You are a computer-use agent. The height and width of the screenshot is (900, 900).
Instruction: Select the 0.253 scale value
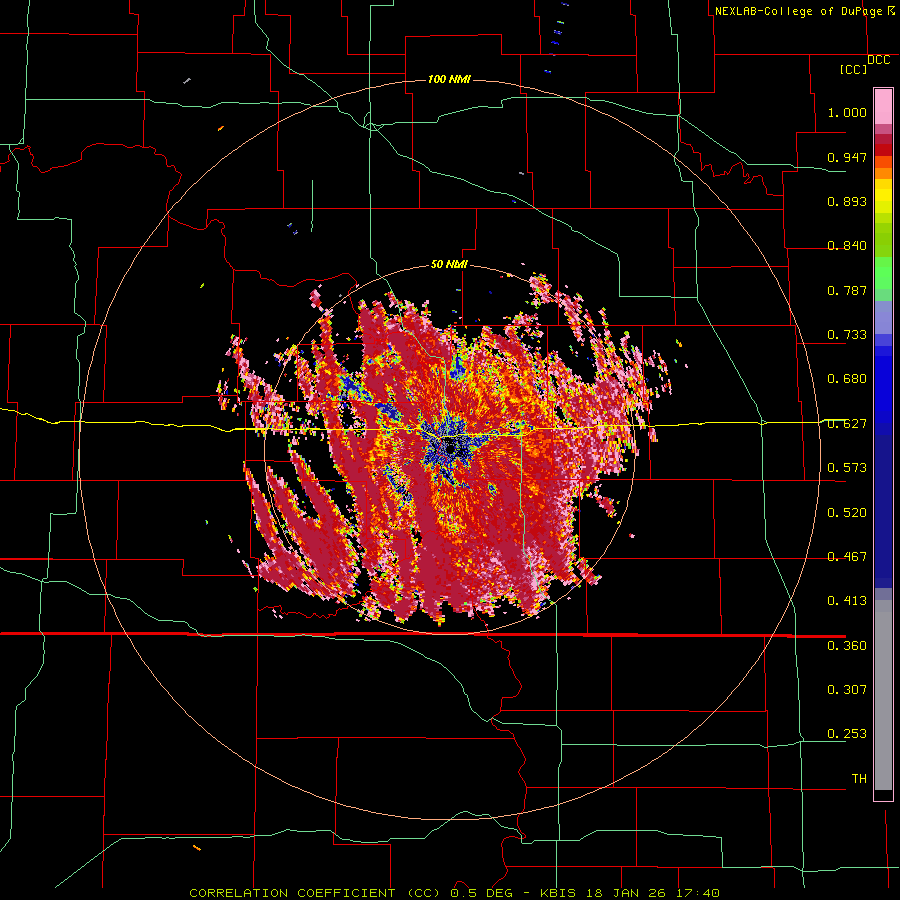click(847, 734)
